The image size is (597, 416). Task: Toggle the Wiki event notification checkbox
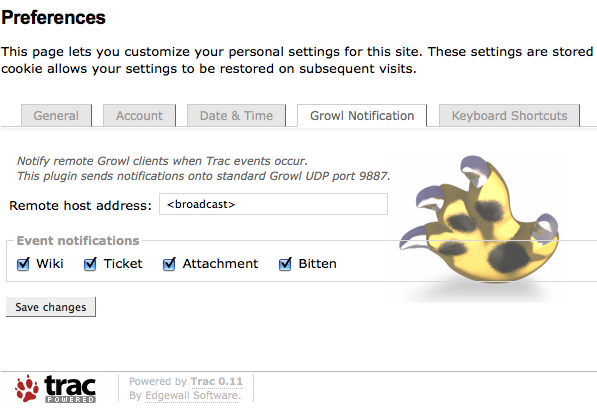(x=23, y=264)
